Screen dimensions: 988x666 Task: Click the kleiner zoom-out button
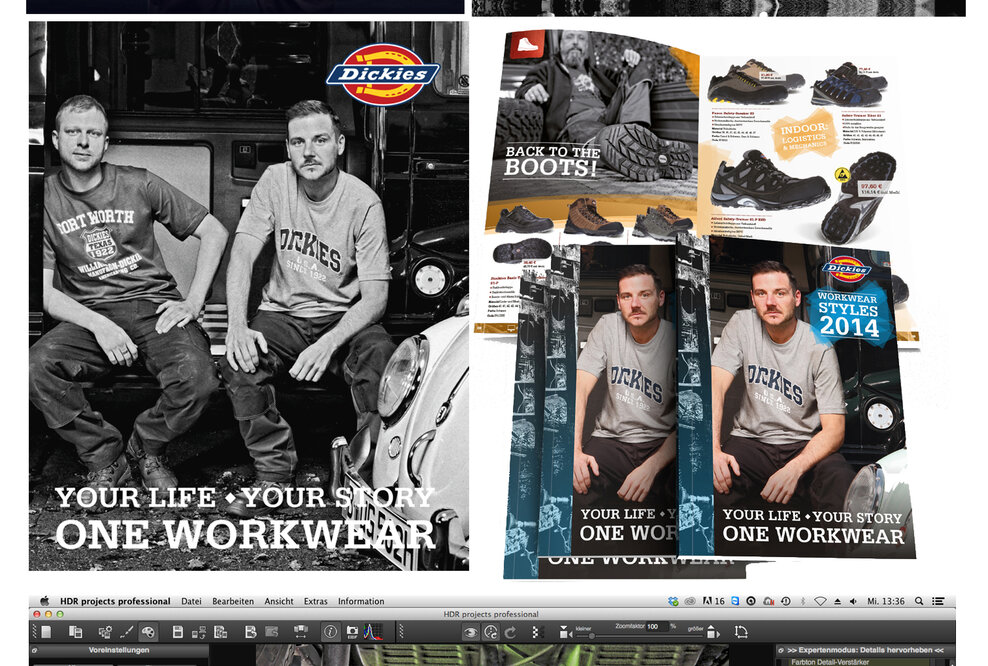pyautogui.click(x=565, y=632)
